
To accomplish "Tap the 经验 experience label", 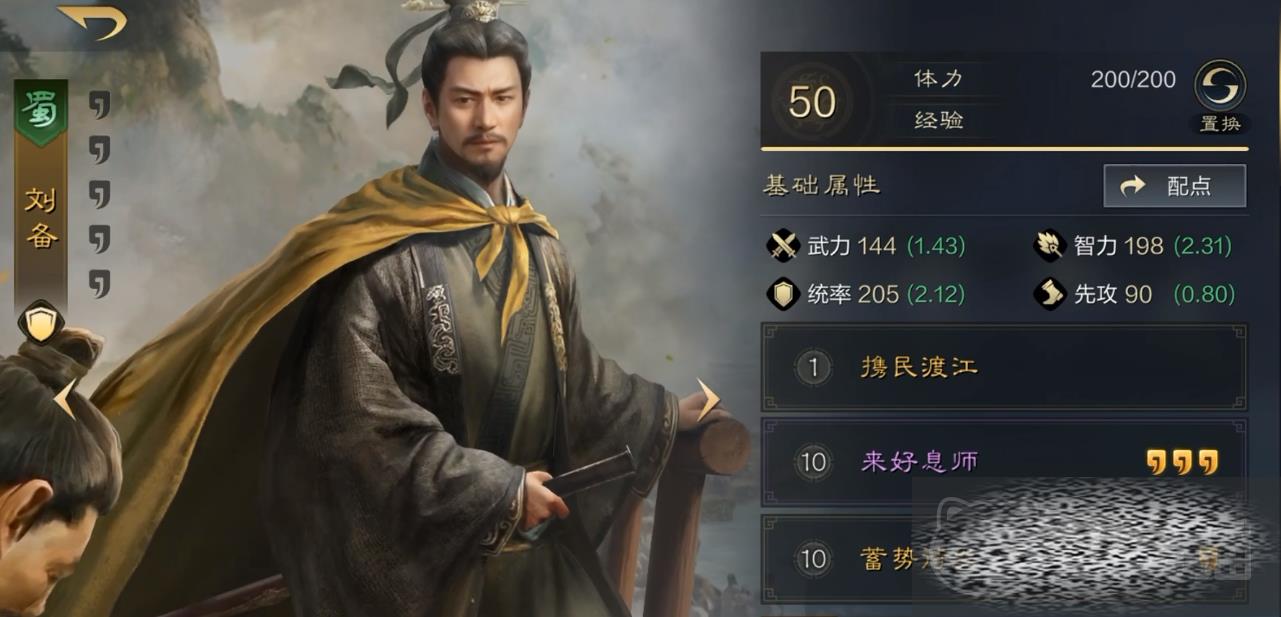I will (938, 121).
